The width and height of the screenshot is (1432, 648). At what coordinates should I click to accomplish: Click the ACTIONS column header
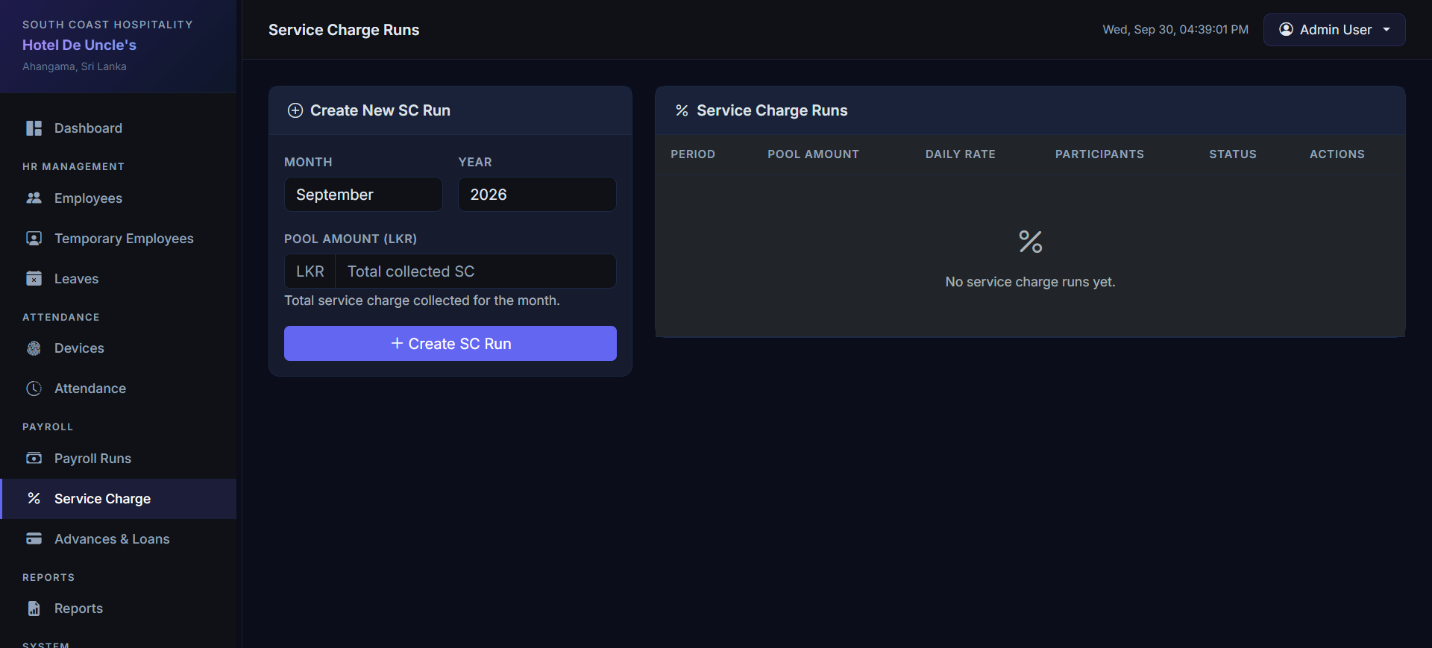click(x=1337, y=154)
